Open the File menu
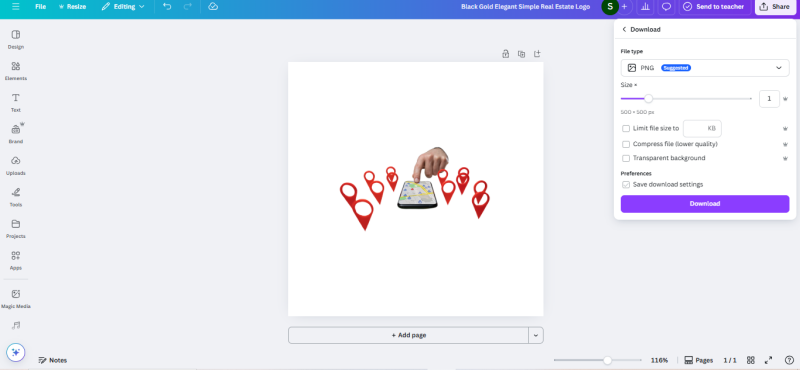800x370 pixels. (40, 7)
